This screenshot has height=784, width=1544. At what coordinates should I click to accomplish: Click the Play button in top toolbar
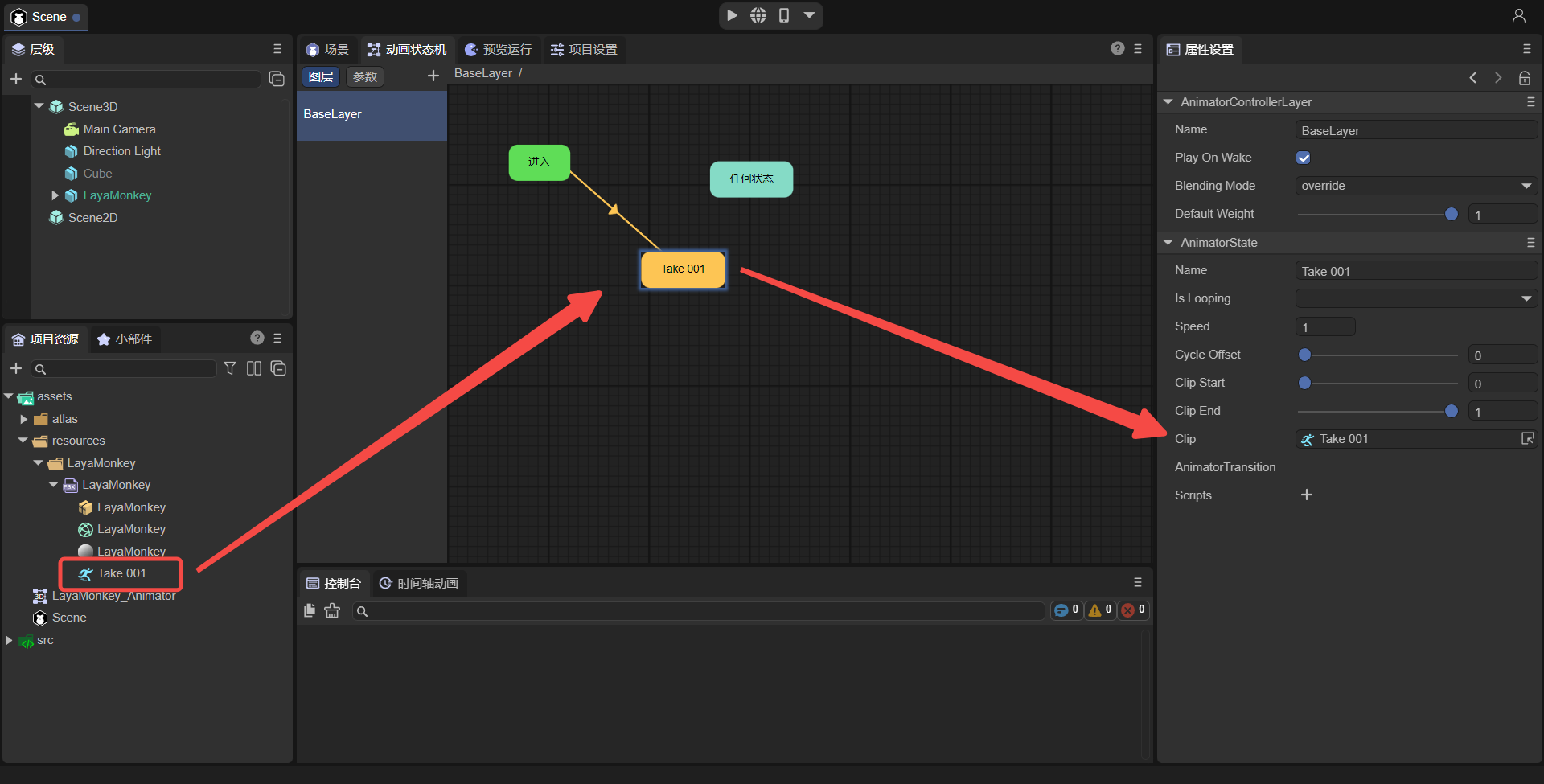(732, 15)
